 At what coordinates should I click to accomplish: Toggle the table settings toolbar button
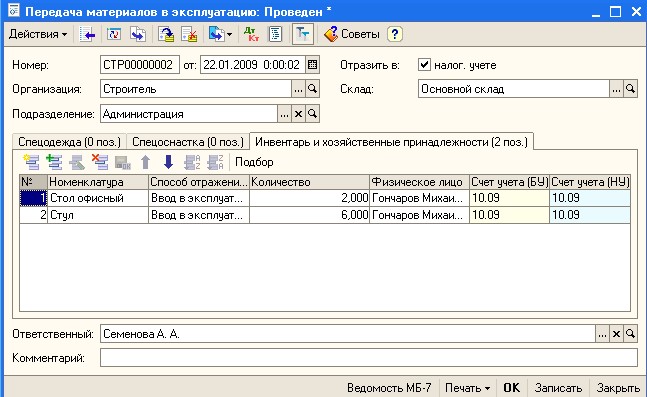(302, 34)
